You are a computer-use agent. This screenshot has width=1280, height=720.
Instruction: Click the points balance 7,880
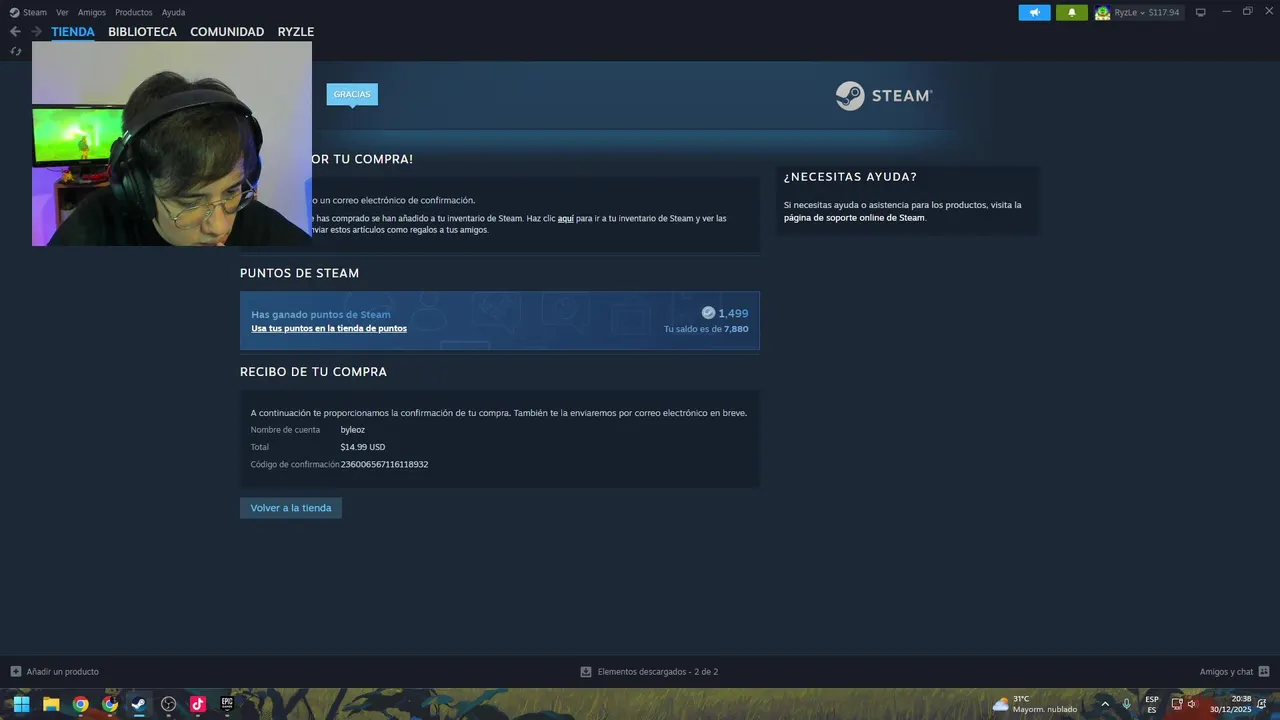(736, 329)
